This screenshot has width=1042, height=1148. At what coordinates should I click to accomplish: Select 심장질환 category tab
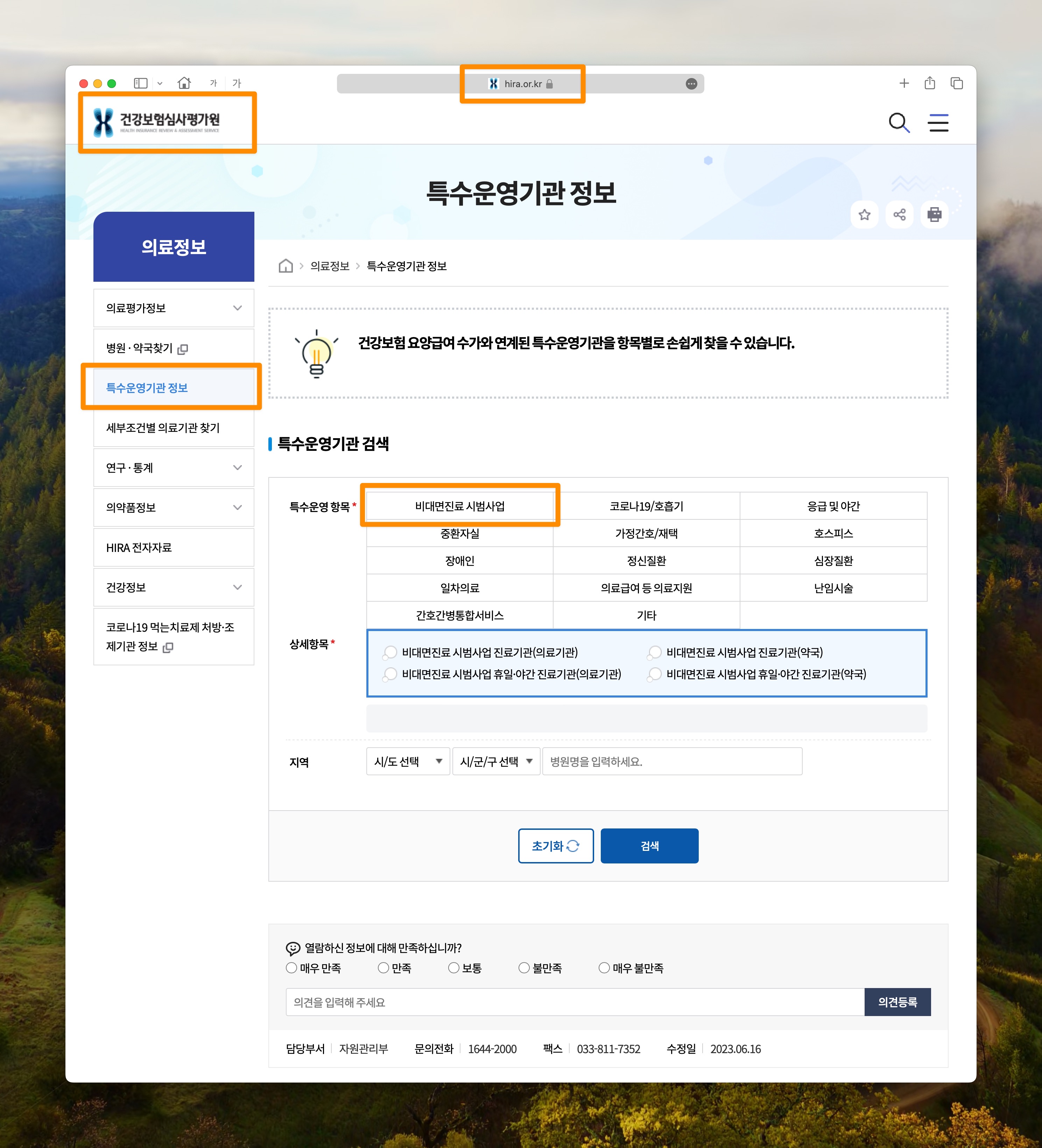(x=833, y=560)
